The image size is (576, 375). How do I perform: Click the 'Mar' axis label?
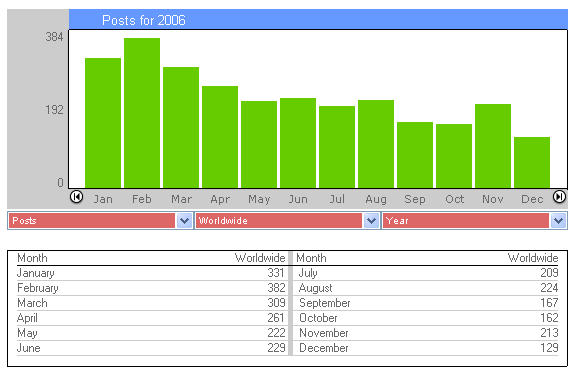coord(181,199)
